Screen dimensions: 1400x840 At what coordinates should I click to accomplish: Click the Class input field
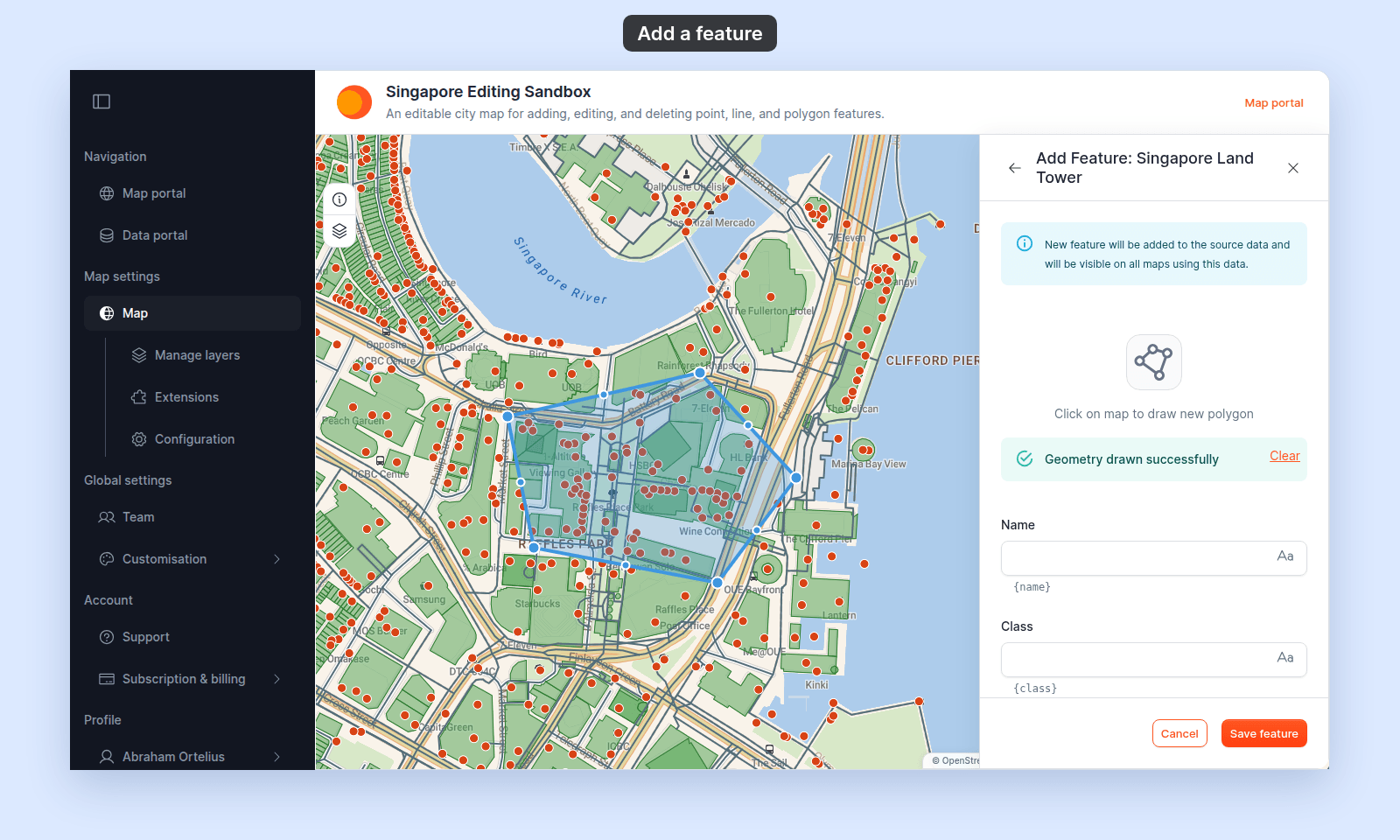(1154, 660)
